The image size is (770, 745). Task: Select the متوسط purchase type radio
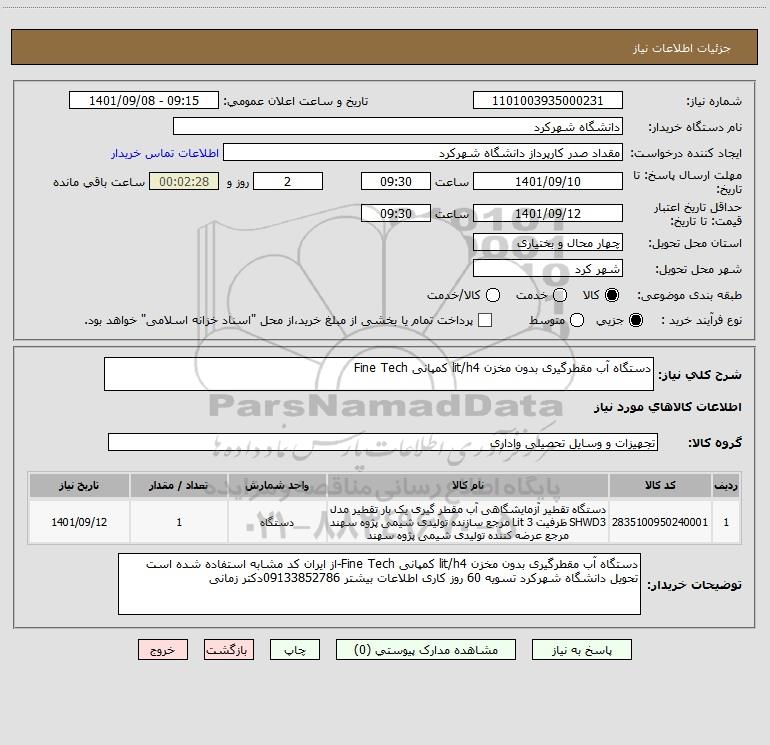pos(577,320)
